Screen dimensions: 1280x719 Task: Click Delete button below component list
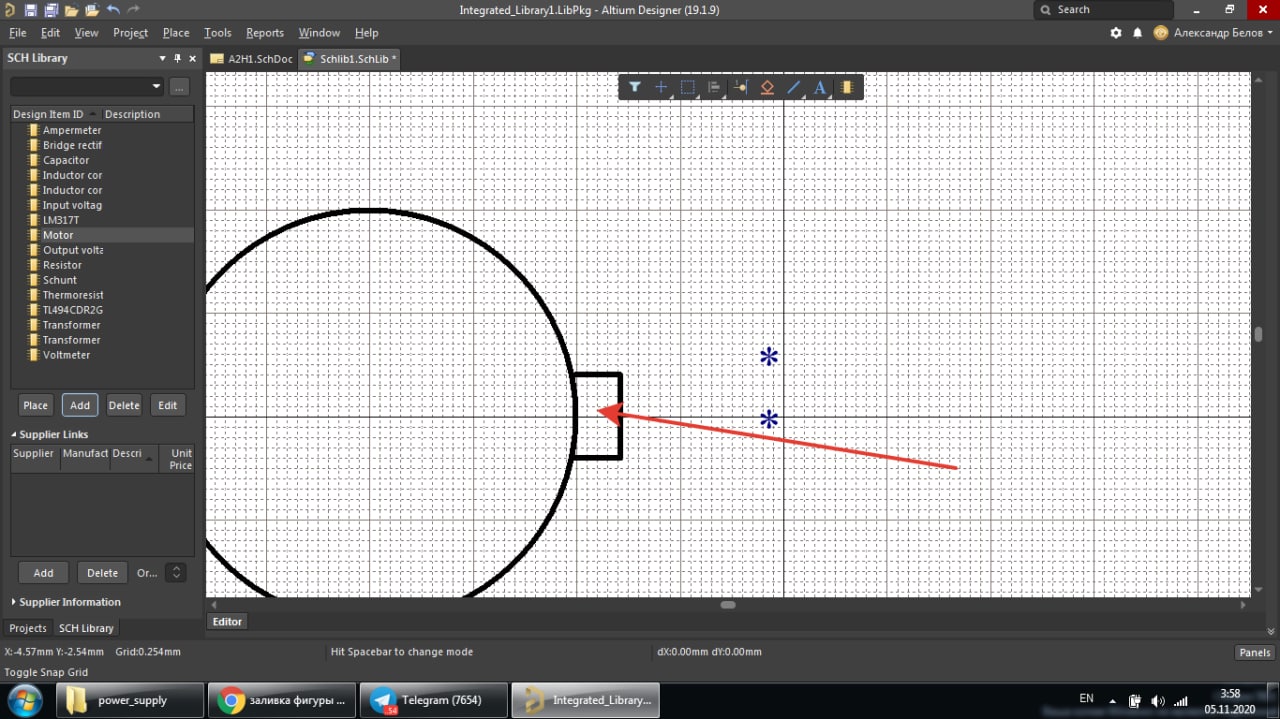(x=124, y=405)
